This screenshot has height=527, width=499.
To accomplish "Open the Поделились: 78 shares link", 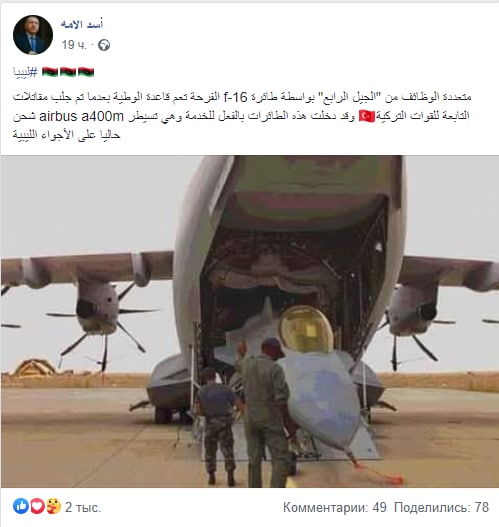I will [x=442, y=507].
